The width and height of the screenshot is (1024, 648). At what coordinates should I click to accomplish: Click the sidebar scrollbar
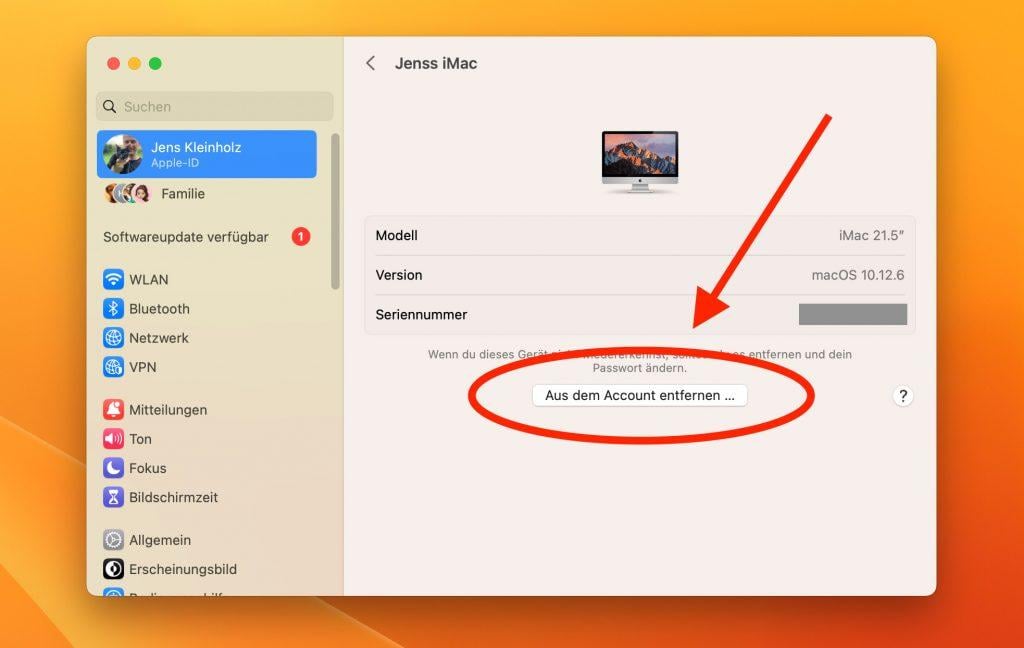(x=335, y=211)
